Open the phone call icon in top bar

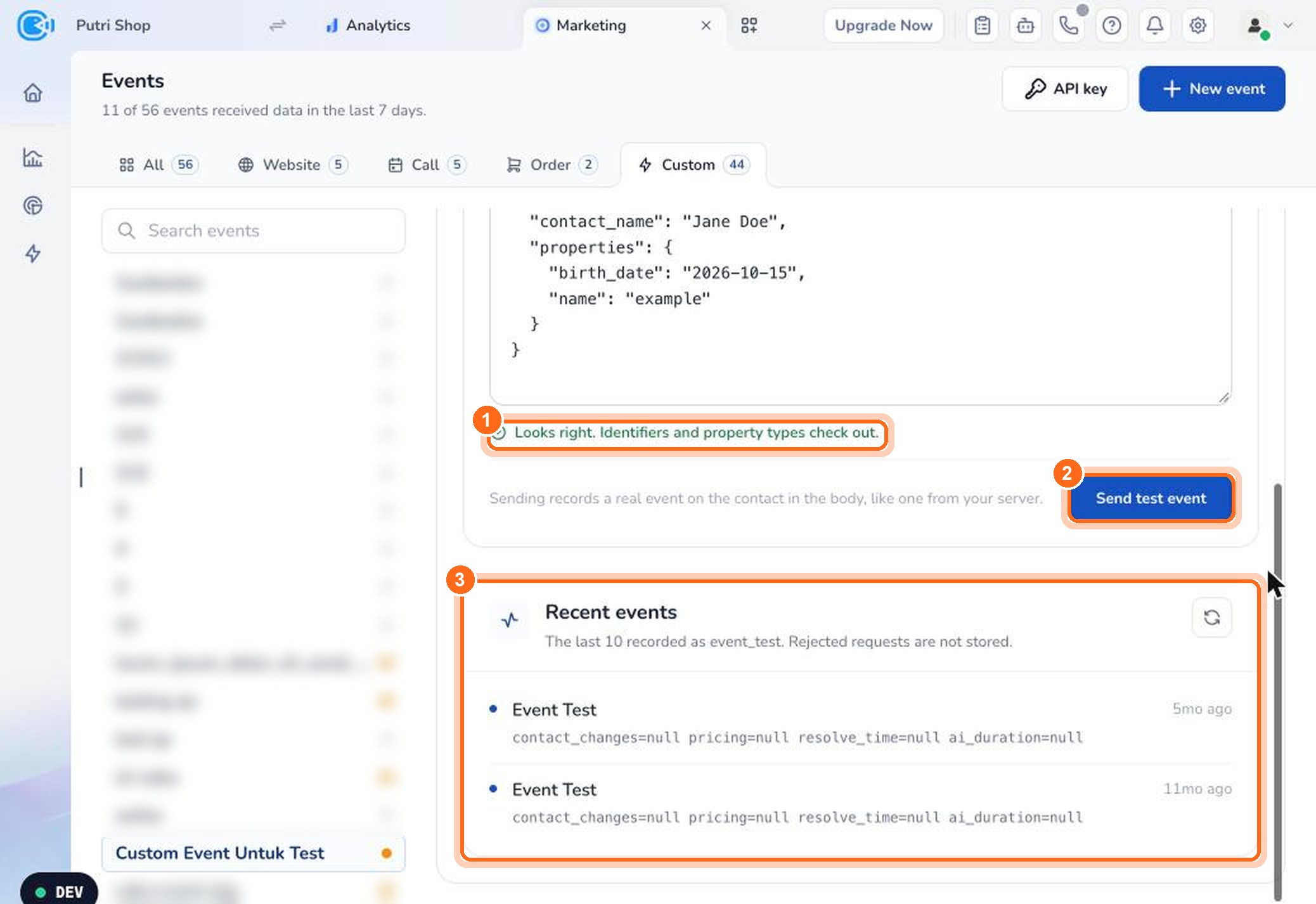click(1069, 25)
